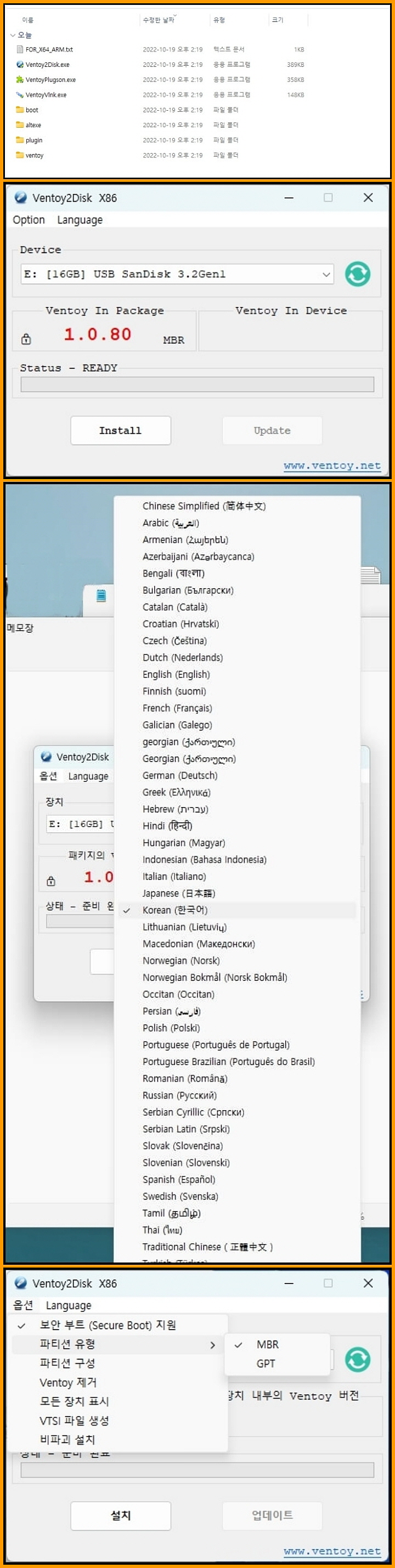395x1568 pixels.
Task: Click Status - READY progress bar
Action: pos(197,384)
